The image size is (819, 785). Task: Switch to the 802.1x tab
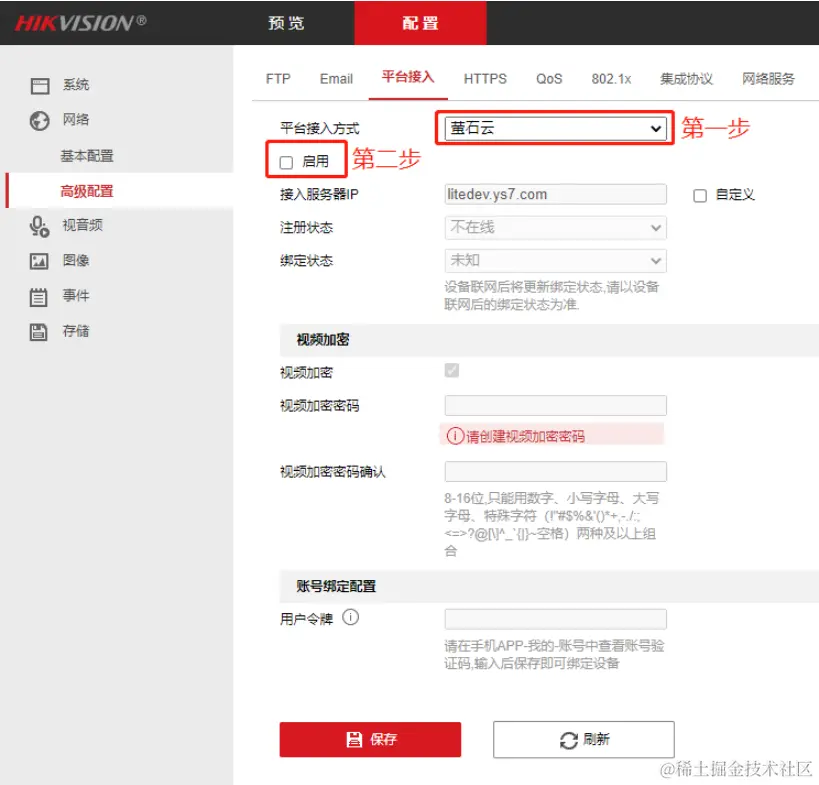coord(611,79)
